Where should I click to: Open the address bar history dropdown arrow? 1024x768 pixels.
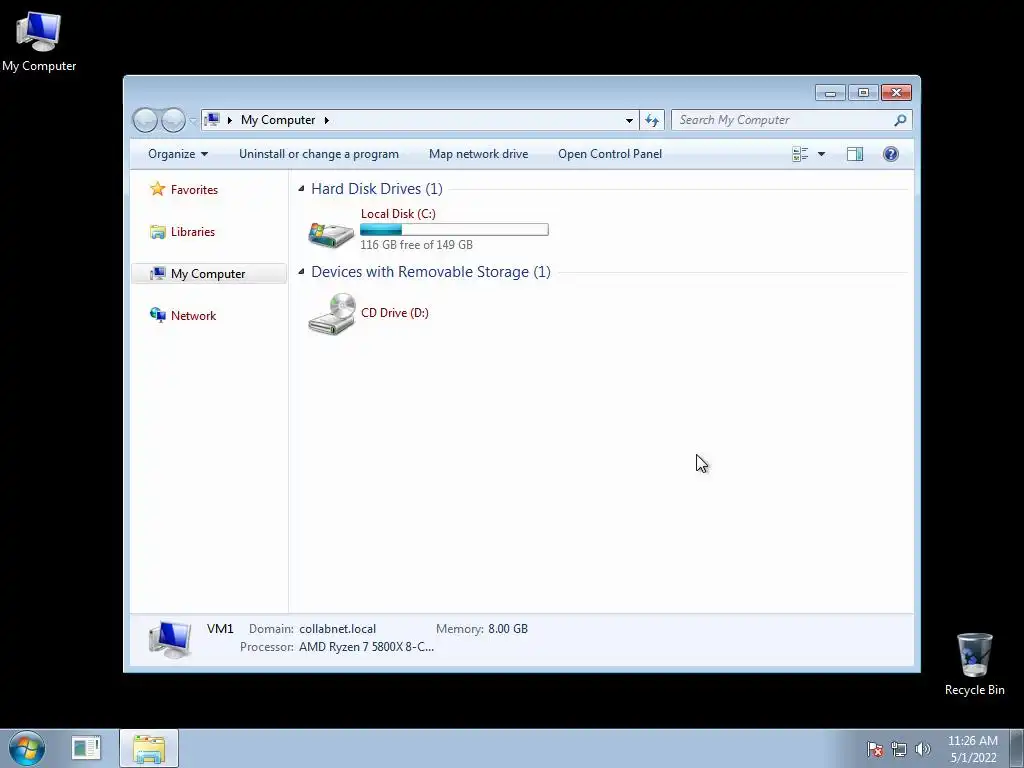pos(629,120)
